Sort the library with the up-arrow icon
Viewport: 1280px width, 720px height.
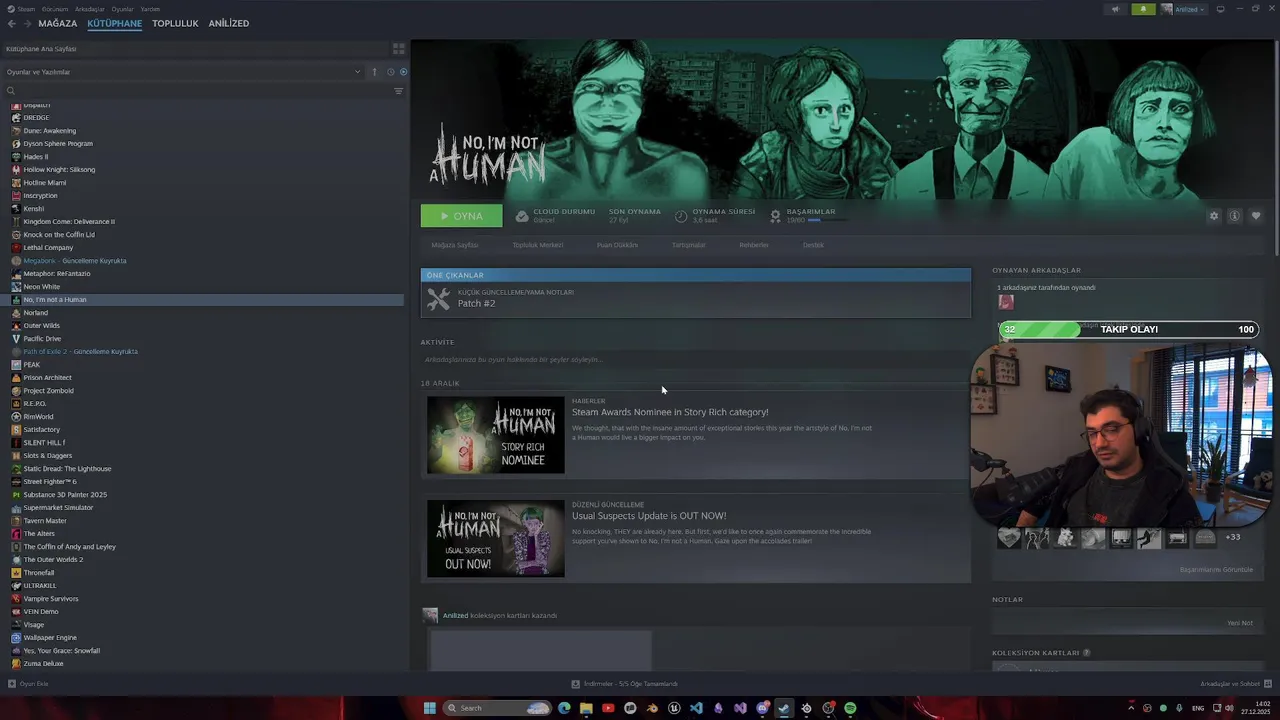(375, 72)
